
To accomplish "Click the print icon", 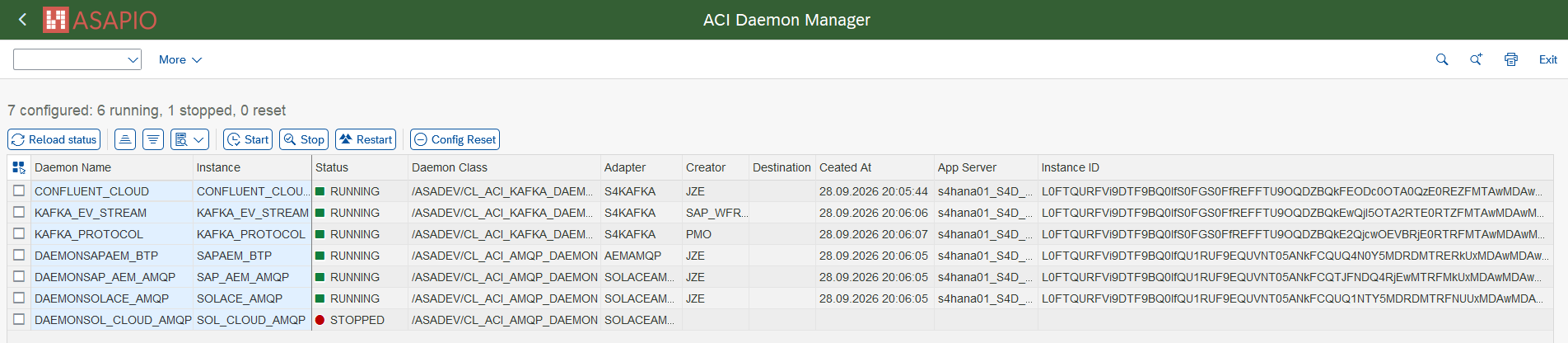I will click(x=1511, y=59).
